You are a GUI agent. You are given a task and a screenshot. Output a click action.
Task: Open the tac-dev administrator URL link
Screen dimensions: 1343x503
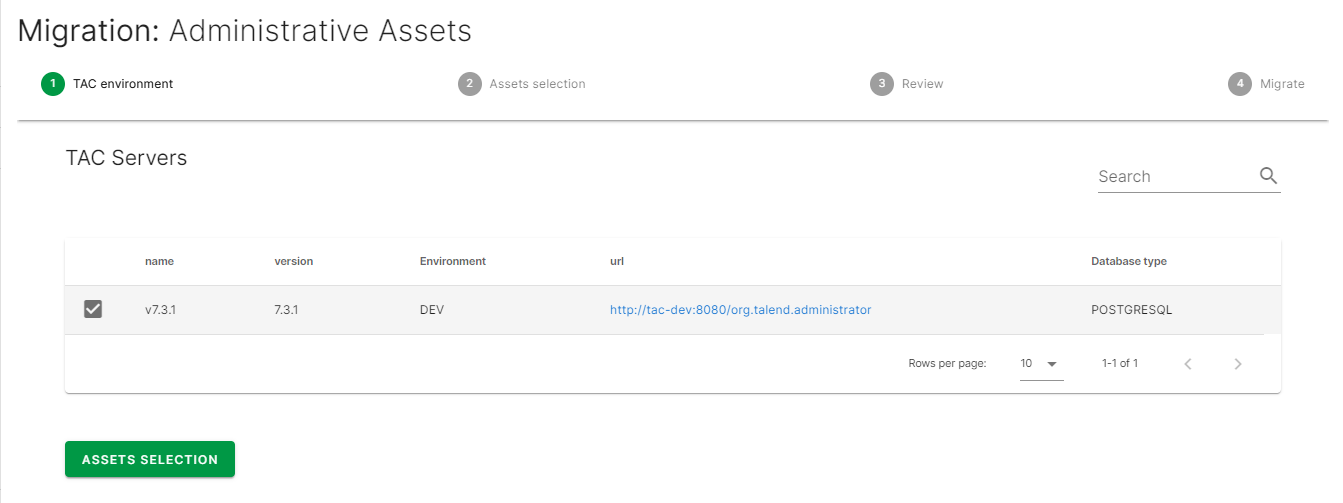(x=740, y=310)
